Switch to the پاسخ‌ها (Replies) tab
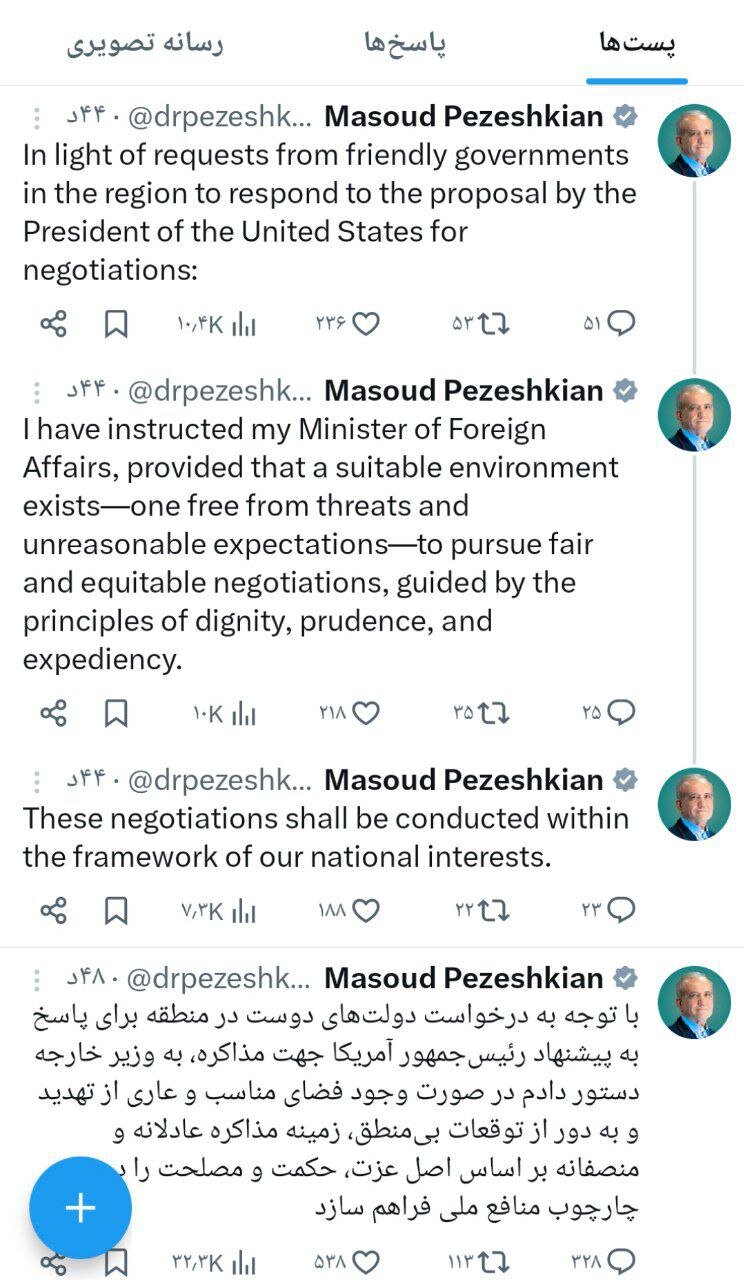 (405, 44)
